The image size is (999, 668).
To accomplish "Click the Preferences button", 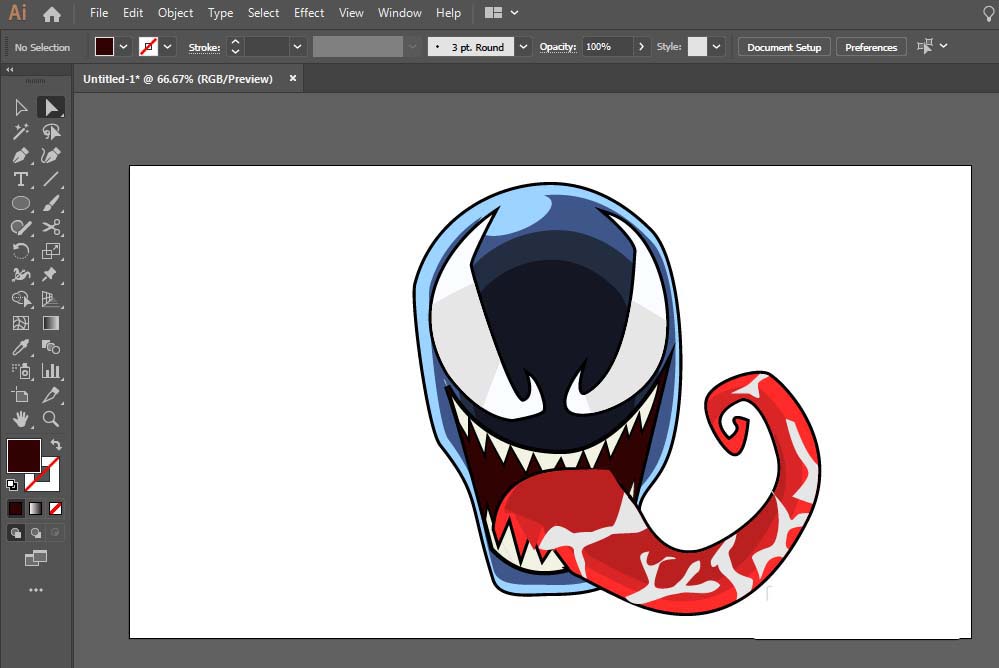I will [x=871, y=47].
